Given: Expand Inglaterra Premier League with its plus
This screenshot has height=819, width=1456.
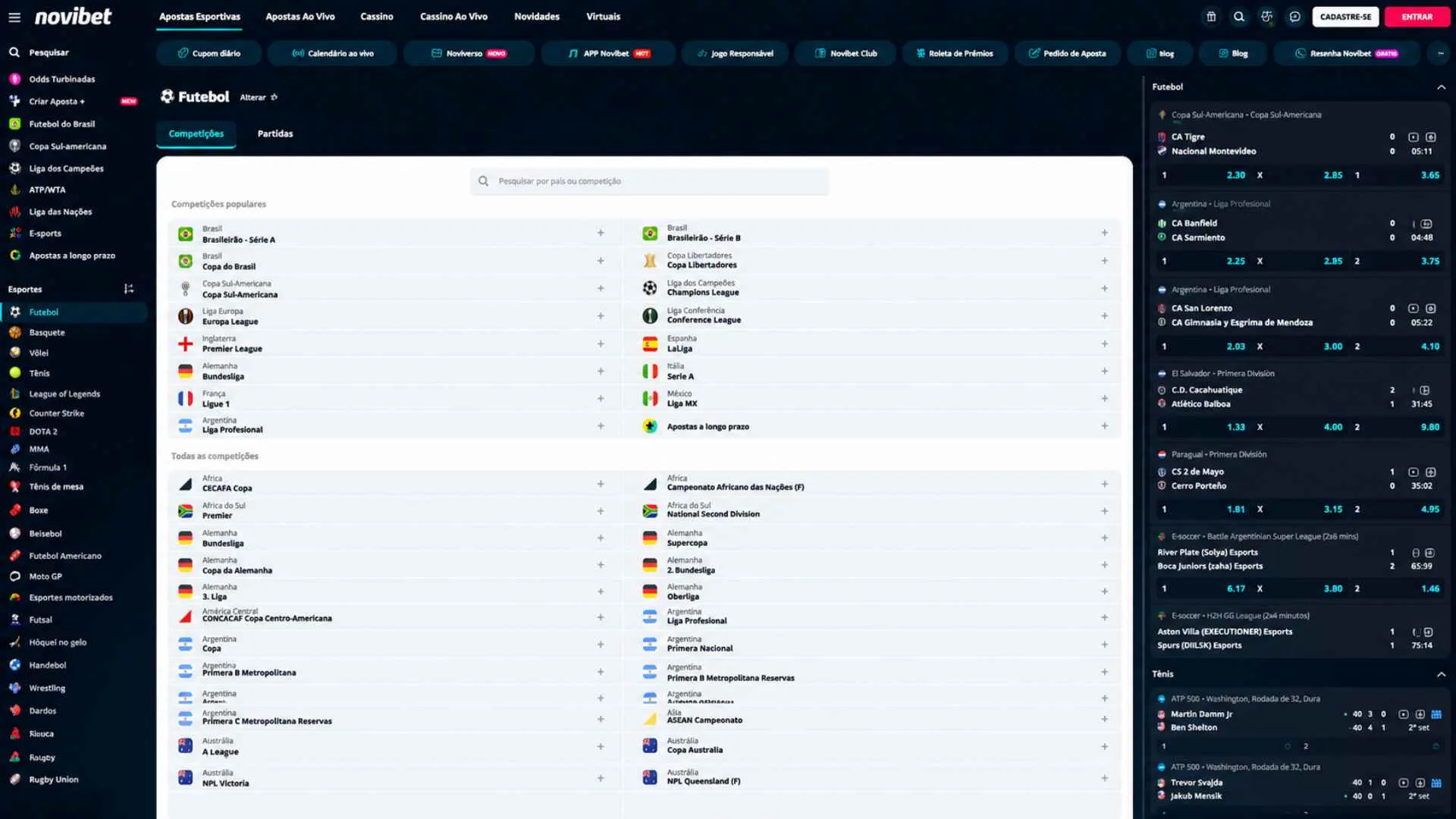Looking at the screenshot, I should pyautogui.click(x=601, y=344).
